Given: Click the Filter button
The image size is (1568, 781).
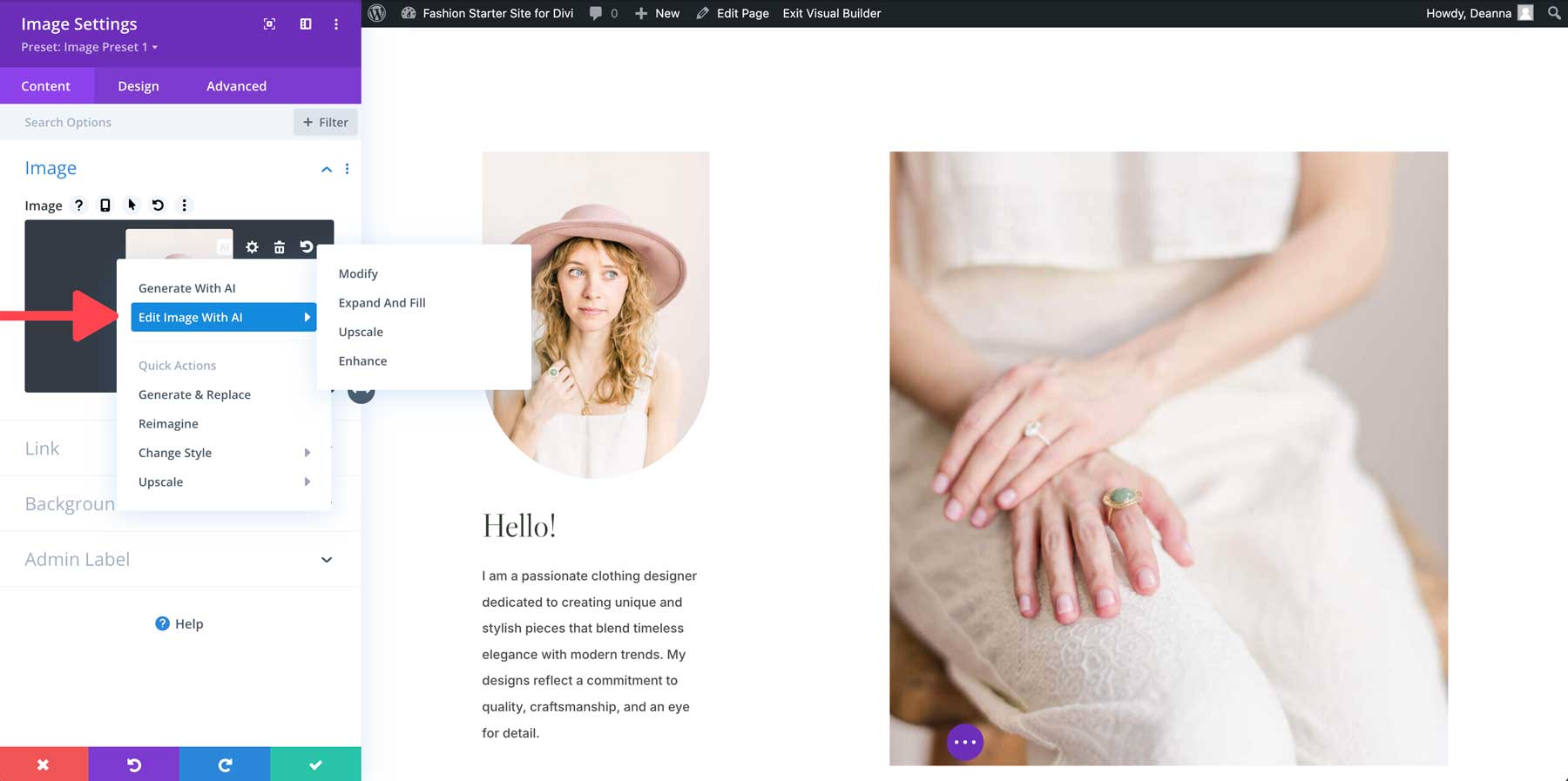Looking at the screenshot, I should (326, 122).
